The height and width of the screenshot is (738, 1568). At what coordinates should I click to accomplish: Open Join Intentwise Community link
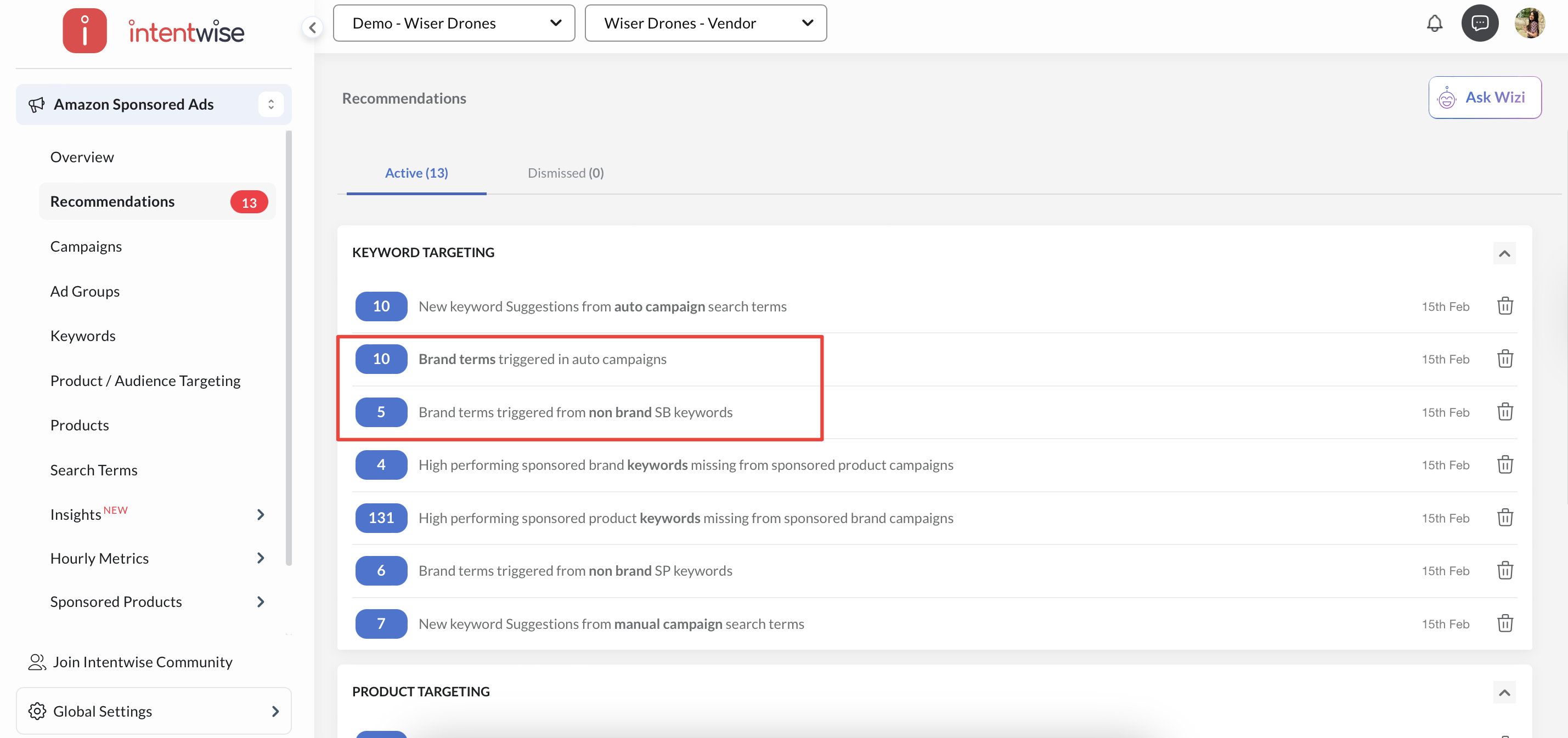[x=142, y=662]
